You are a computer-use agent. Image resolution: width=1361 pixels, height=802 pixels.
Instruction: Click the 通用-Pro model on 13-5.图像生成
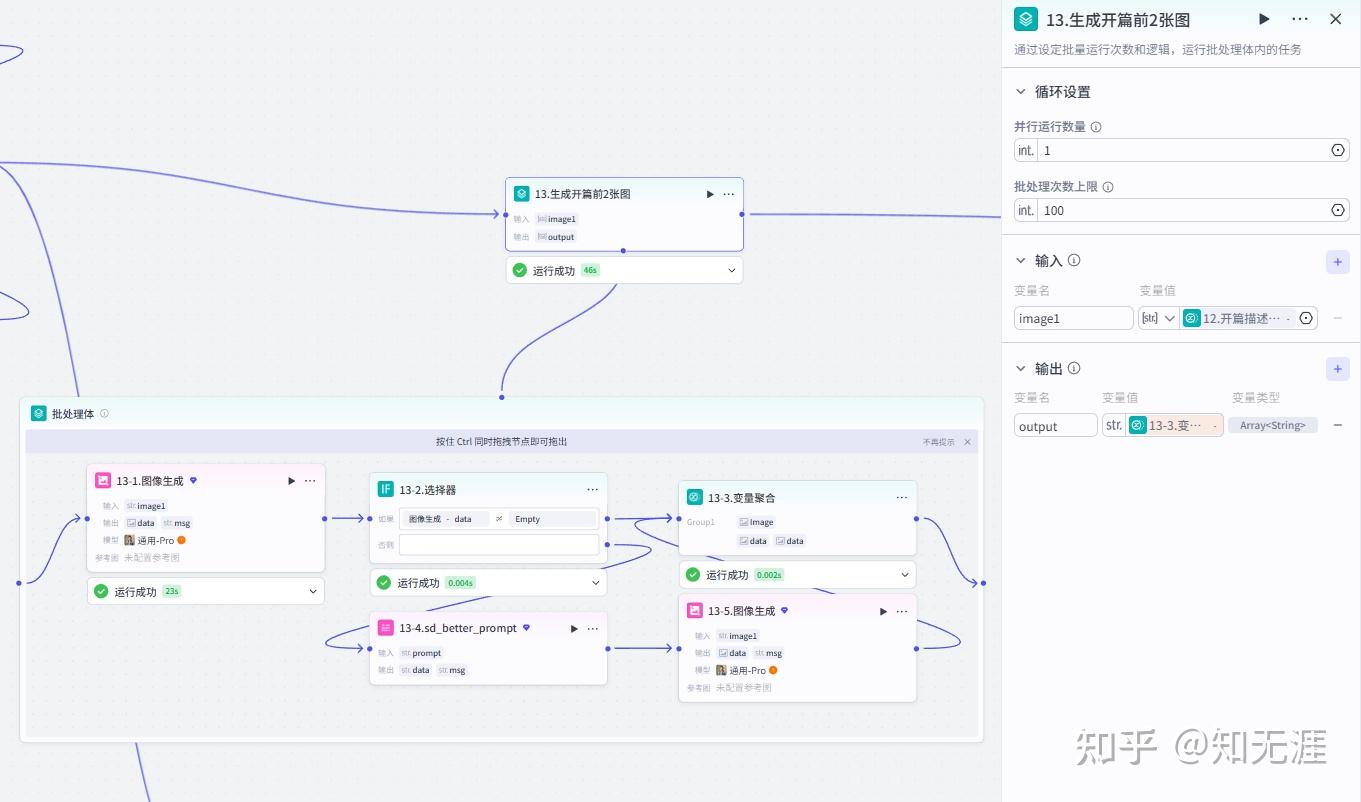(x=746, y=670)
